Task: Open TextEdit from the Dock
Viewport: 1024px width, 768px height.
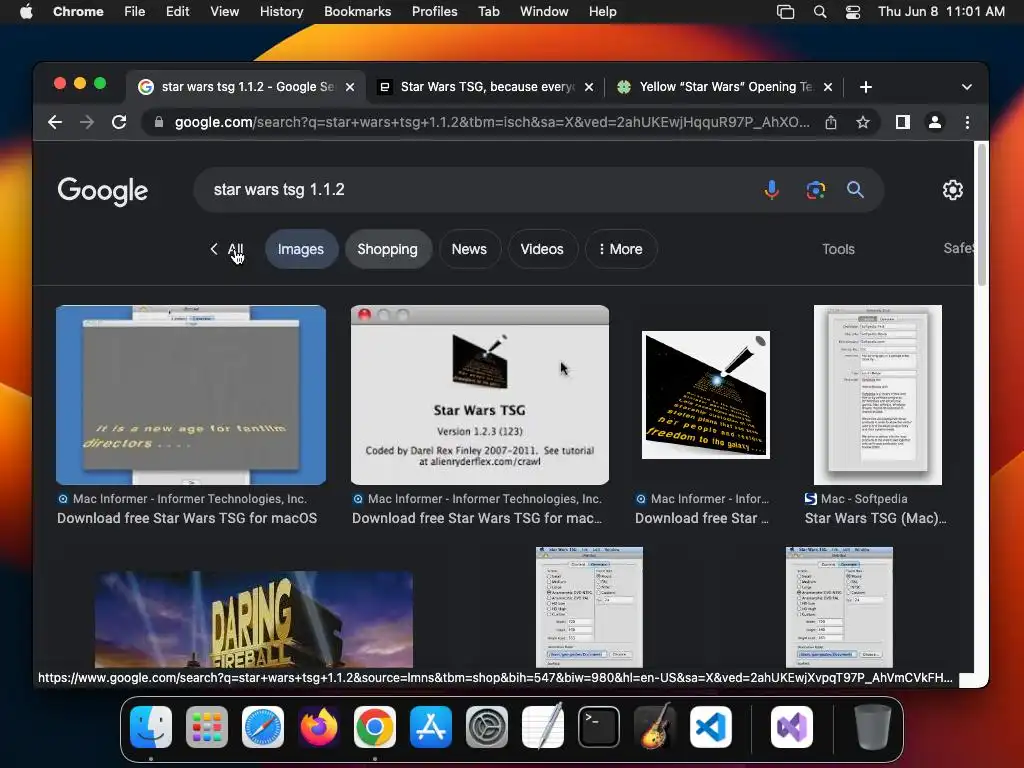Action: click(x=543, y=727)
